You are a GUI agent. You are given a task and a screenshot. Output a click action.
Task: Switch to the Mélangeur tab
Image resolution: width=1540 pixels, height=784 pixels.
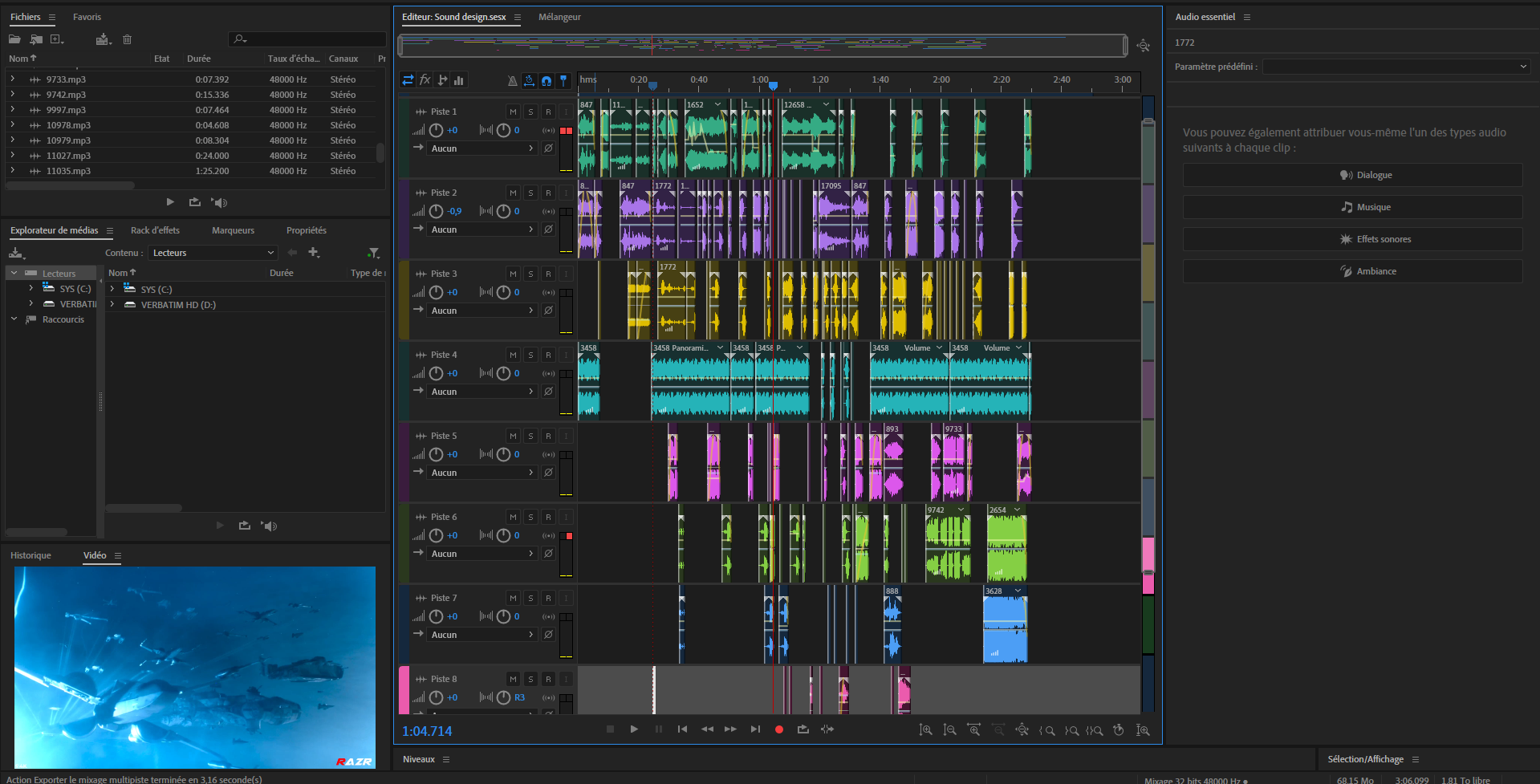(559, 17)
